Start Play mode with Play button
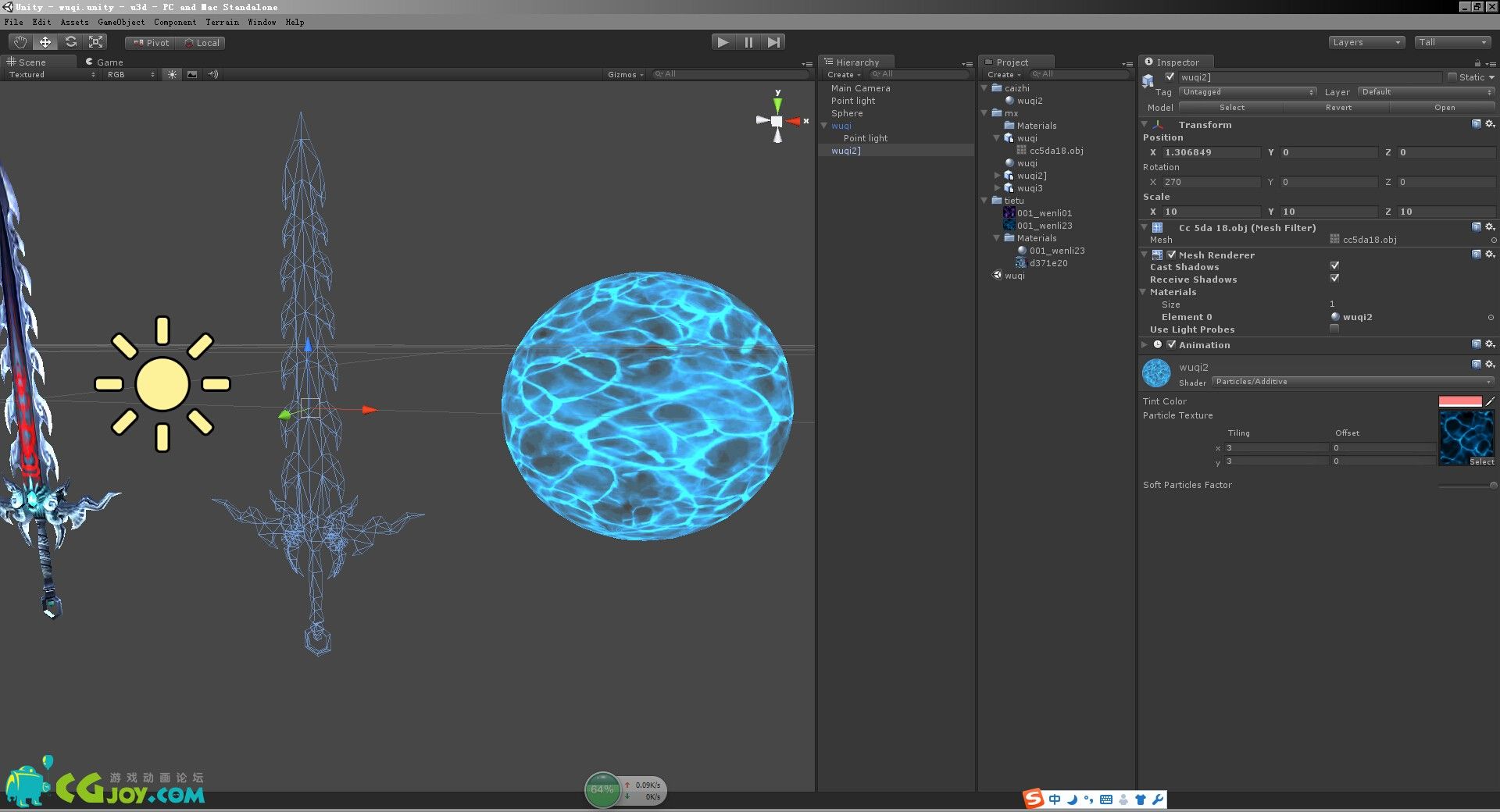 pos(723,42)
